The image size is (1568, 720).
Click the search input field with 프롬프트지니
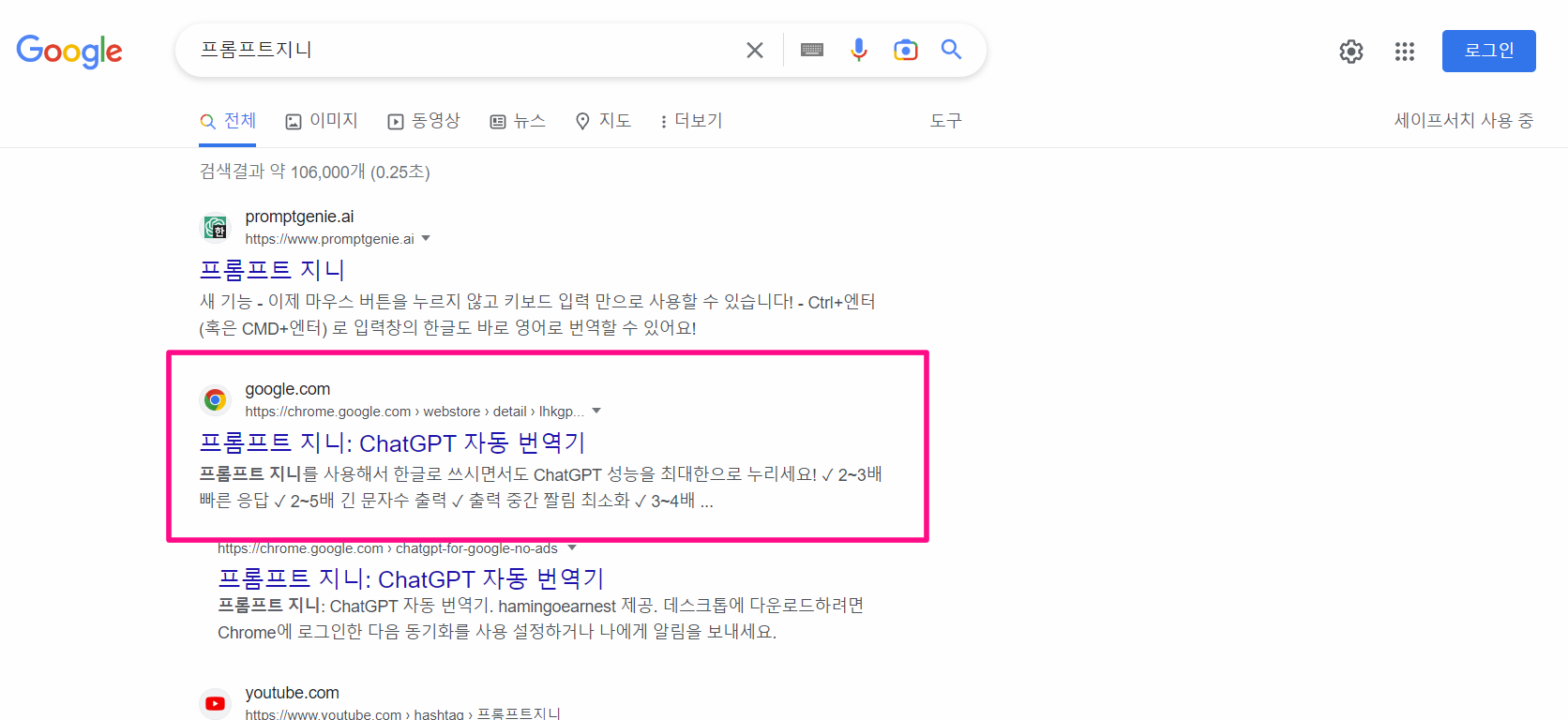point(464,50)
